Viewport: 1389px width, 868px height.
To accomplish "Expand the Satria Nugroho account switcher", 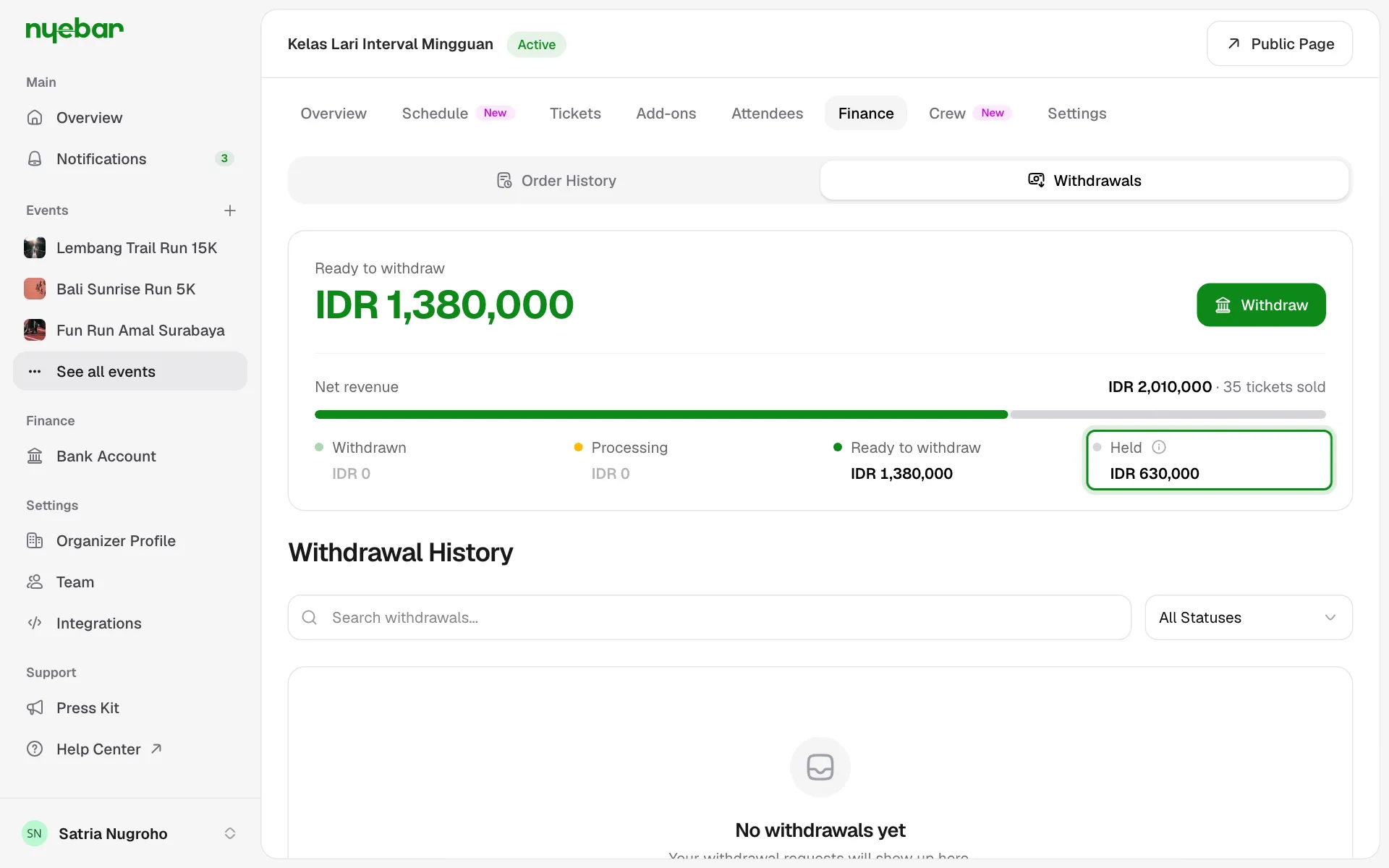I will tap(230, 833).
